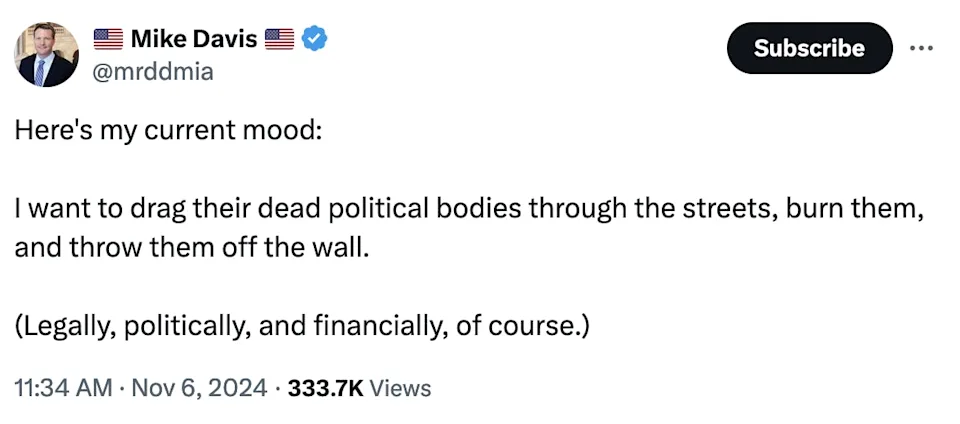Open the three-dot more options menu
960x424 pixels.
tap(921, 48)
